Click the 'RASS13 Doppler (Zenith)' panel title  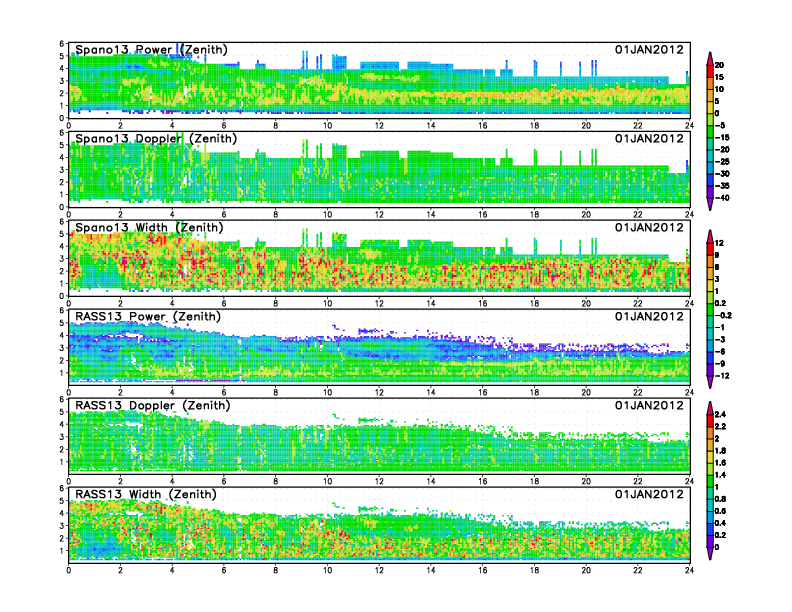(x=153, y=405)
